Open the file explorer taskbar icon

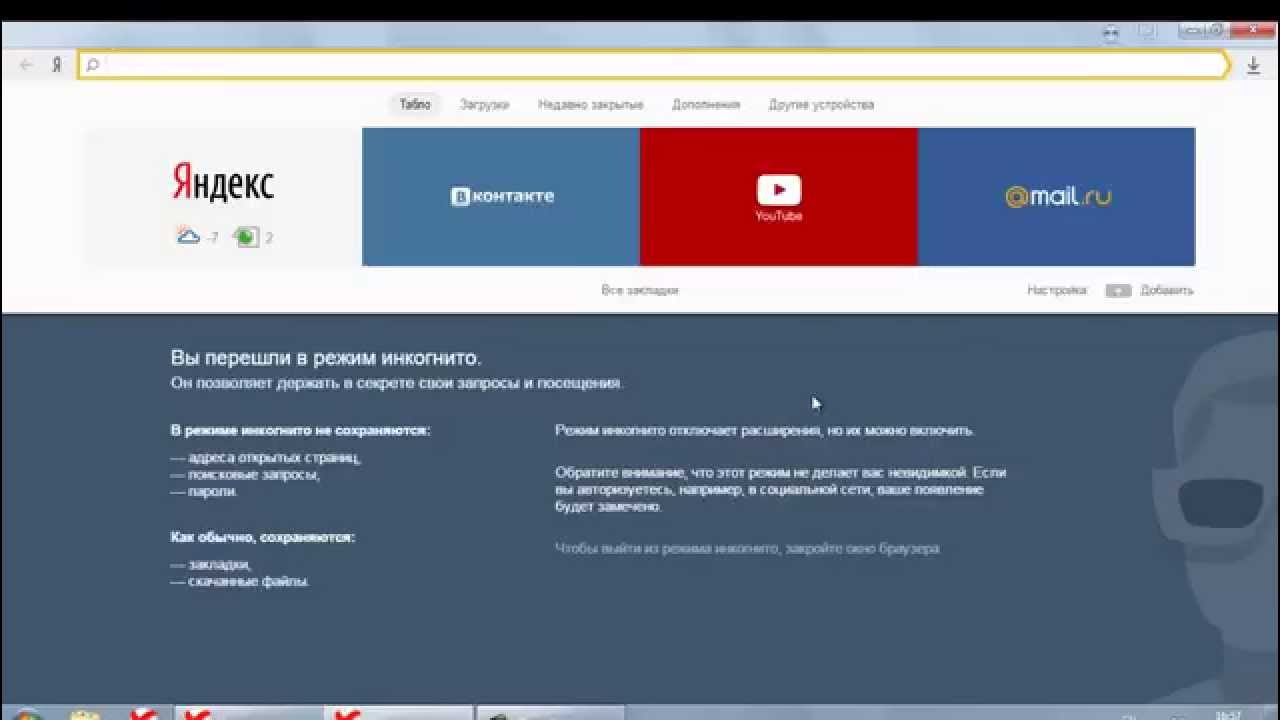point(86,714)
